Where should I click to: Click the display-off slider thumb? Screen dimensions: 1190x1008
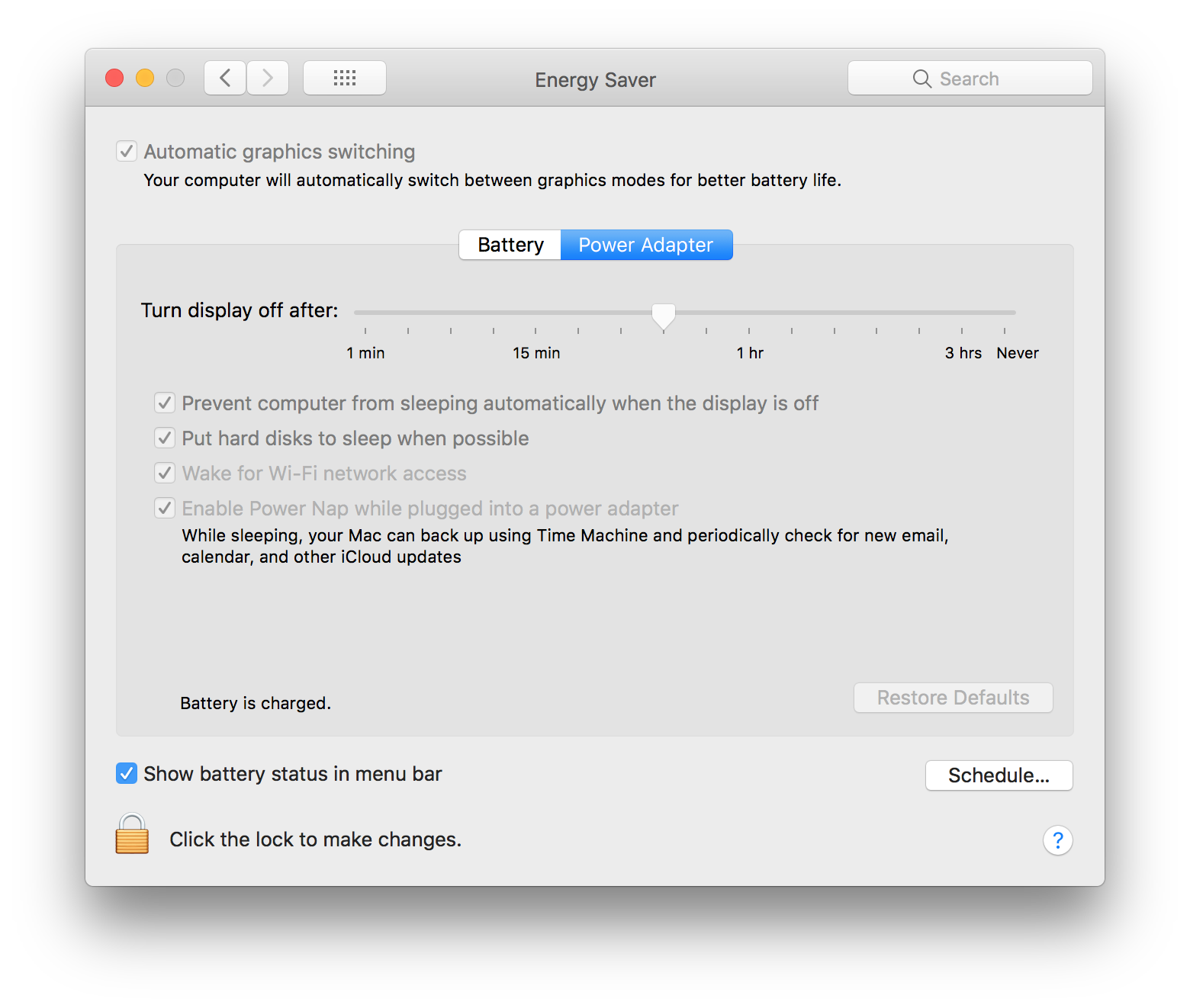664,316
